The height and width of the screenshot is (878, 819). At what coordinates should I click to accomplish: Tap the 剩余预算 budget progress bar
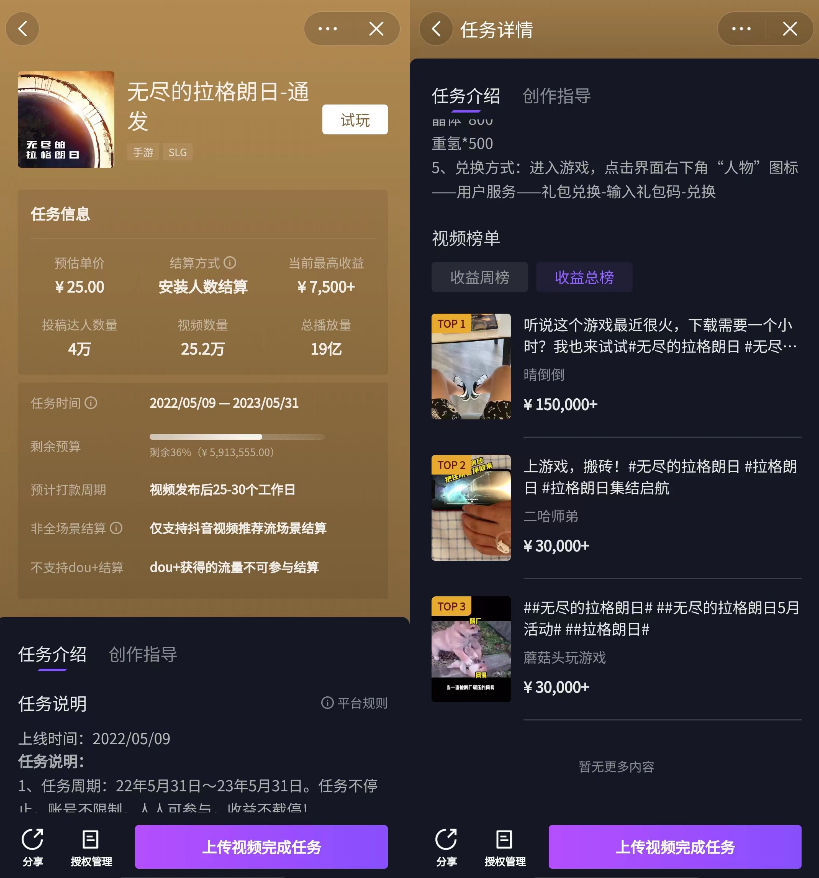tap(237, 436)
